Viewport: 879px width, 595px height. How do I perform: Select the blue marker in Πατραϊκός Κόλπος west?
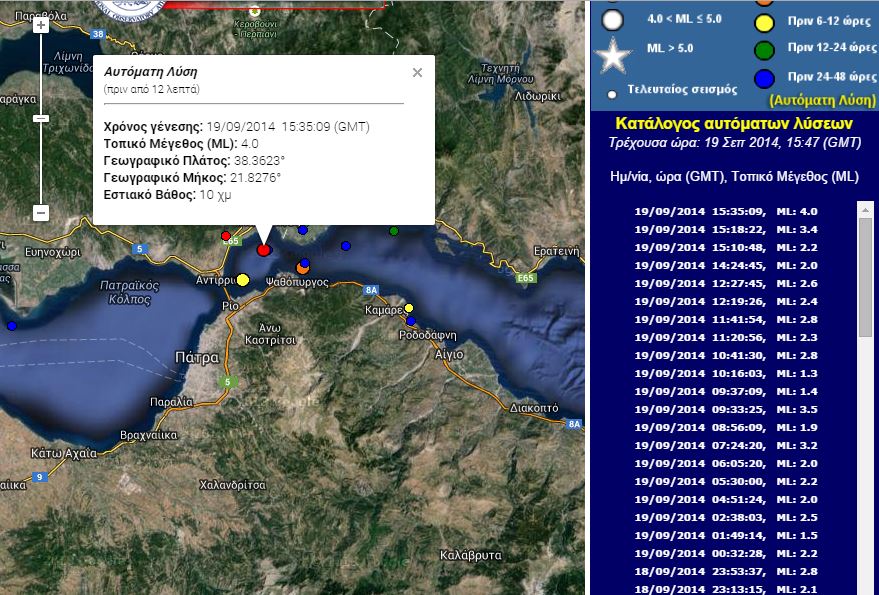[x=12, y=325]
